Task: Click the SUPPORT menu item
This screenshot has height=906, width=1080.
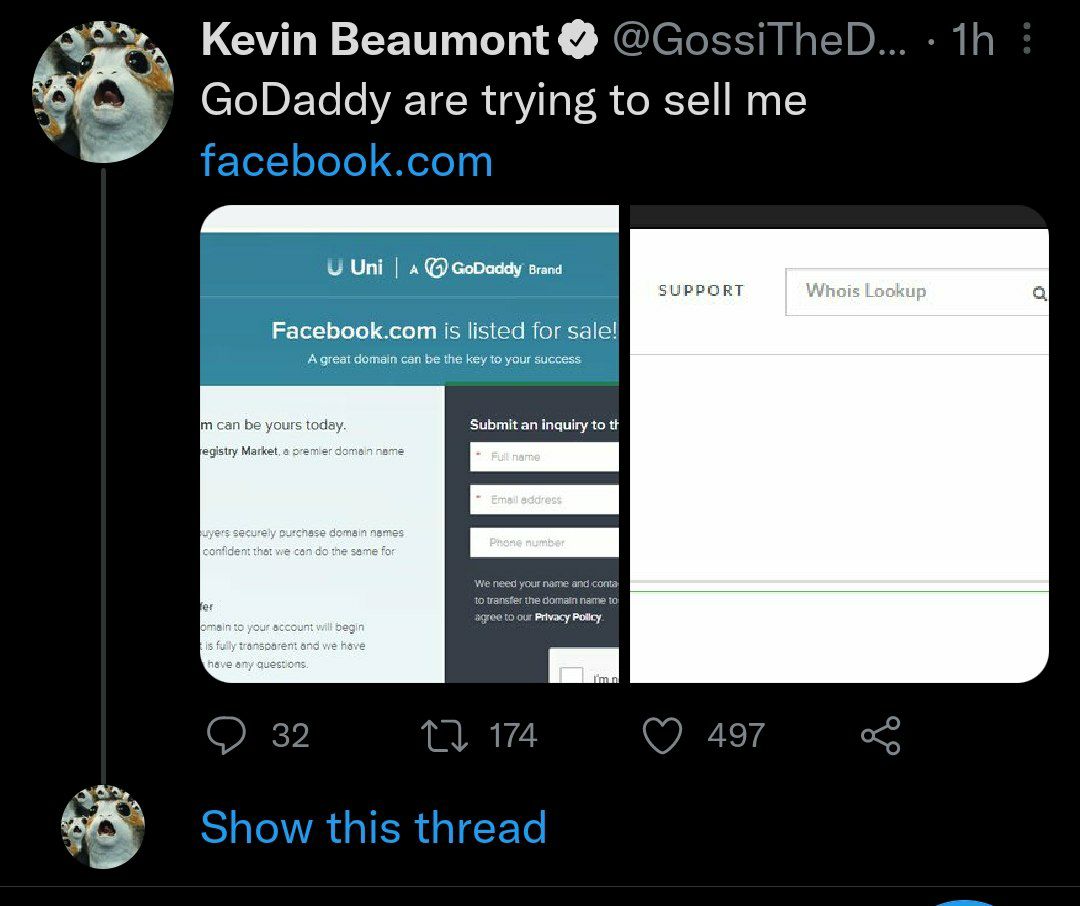Action: pyautogui.click(x=701, y=291)
